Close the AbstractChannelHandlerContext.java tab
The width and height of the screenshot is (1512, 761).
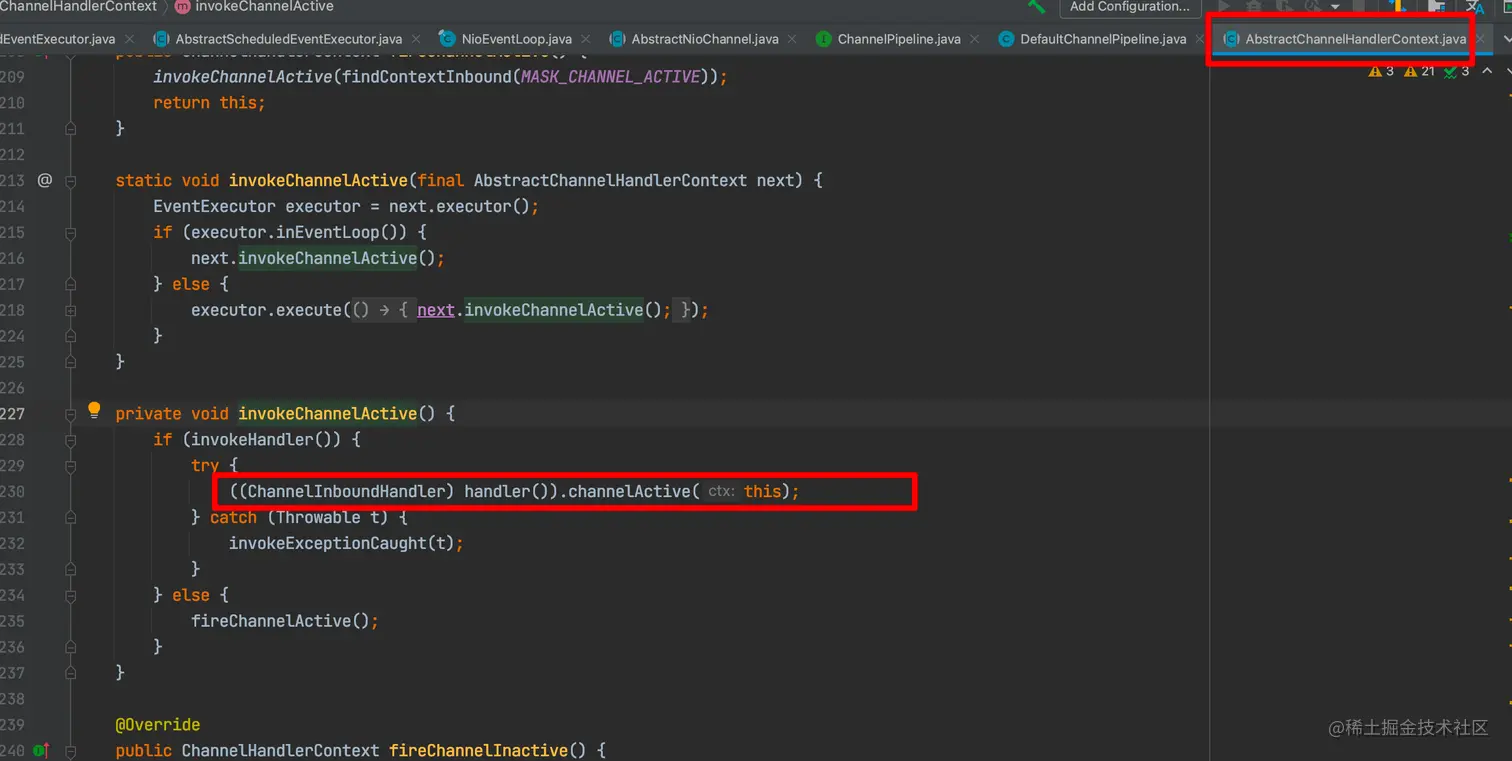(1479, 39)
